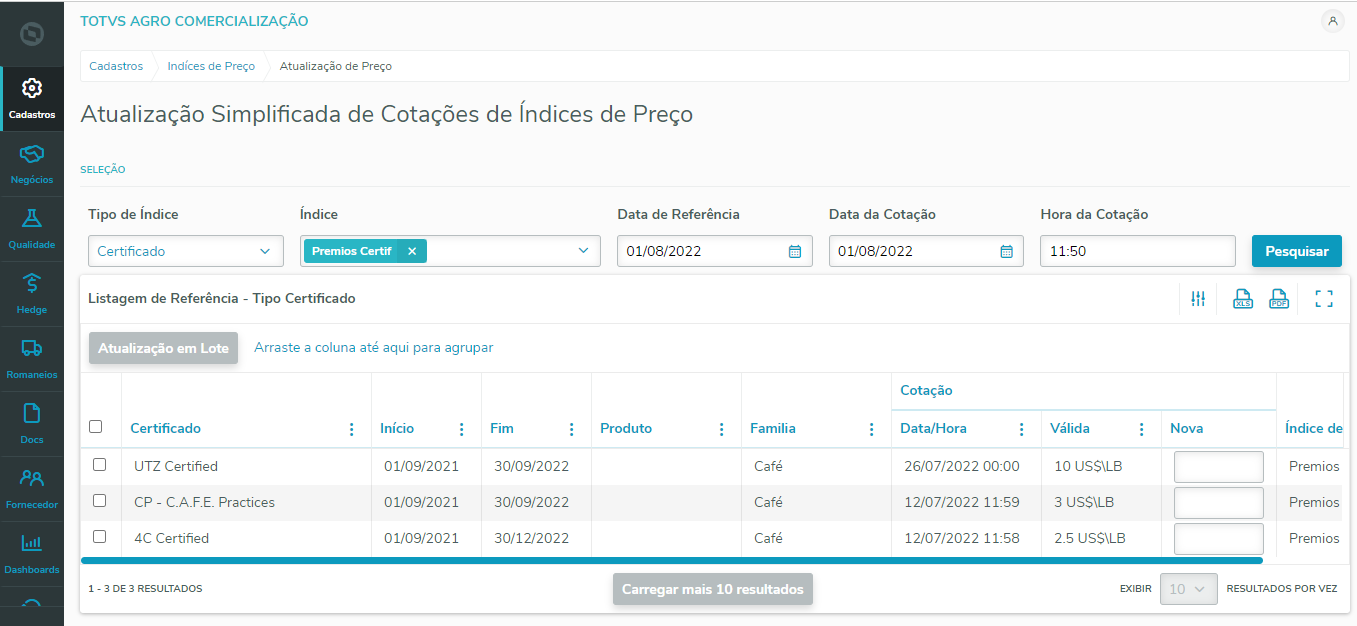Click TOTVS AGRO COMERCIALIZAÇÃO title
This screenshot has width=1357, height=626.
194,21
